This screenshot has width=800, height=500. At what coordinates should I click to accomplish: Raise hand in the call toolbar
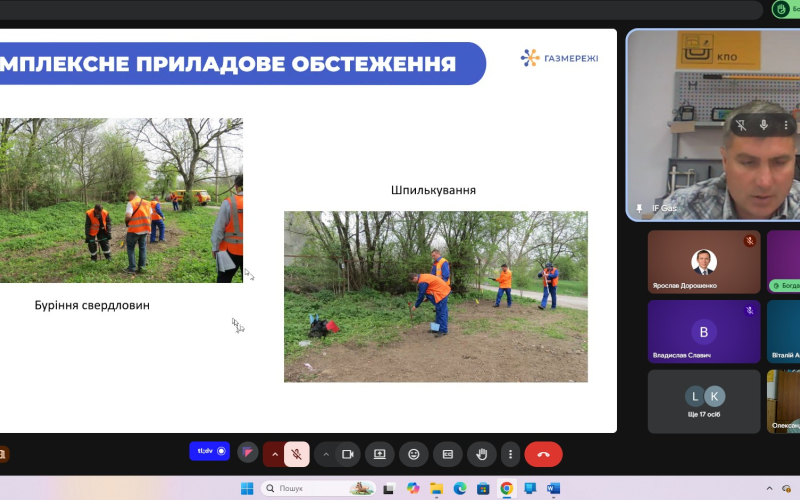[x=482, y=454]
